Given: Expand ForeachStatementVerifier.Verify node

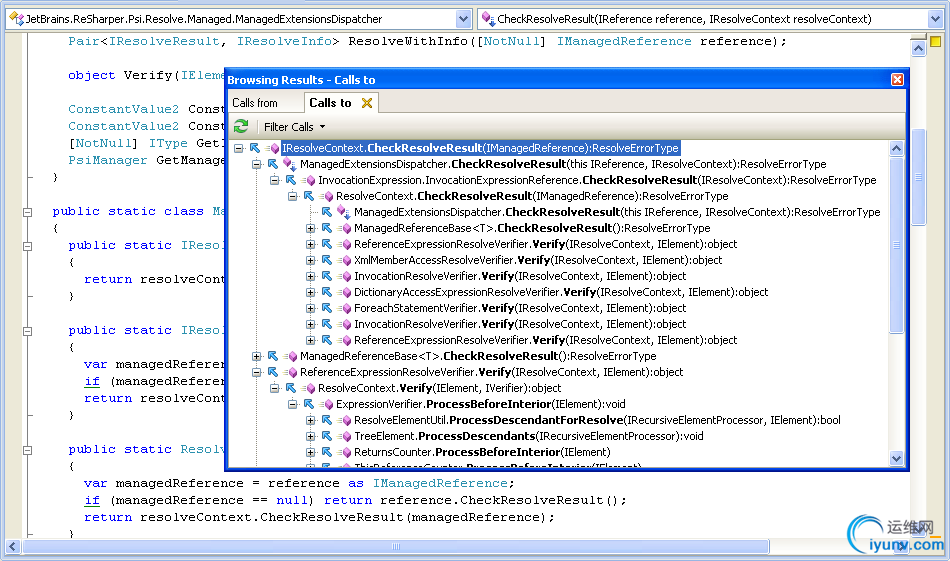Looking at the screenshot, I should (x=311, y=308).
